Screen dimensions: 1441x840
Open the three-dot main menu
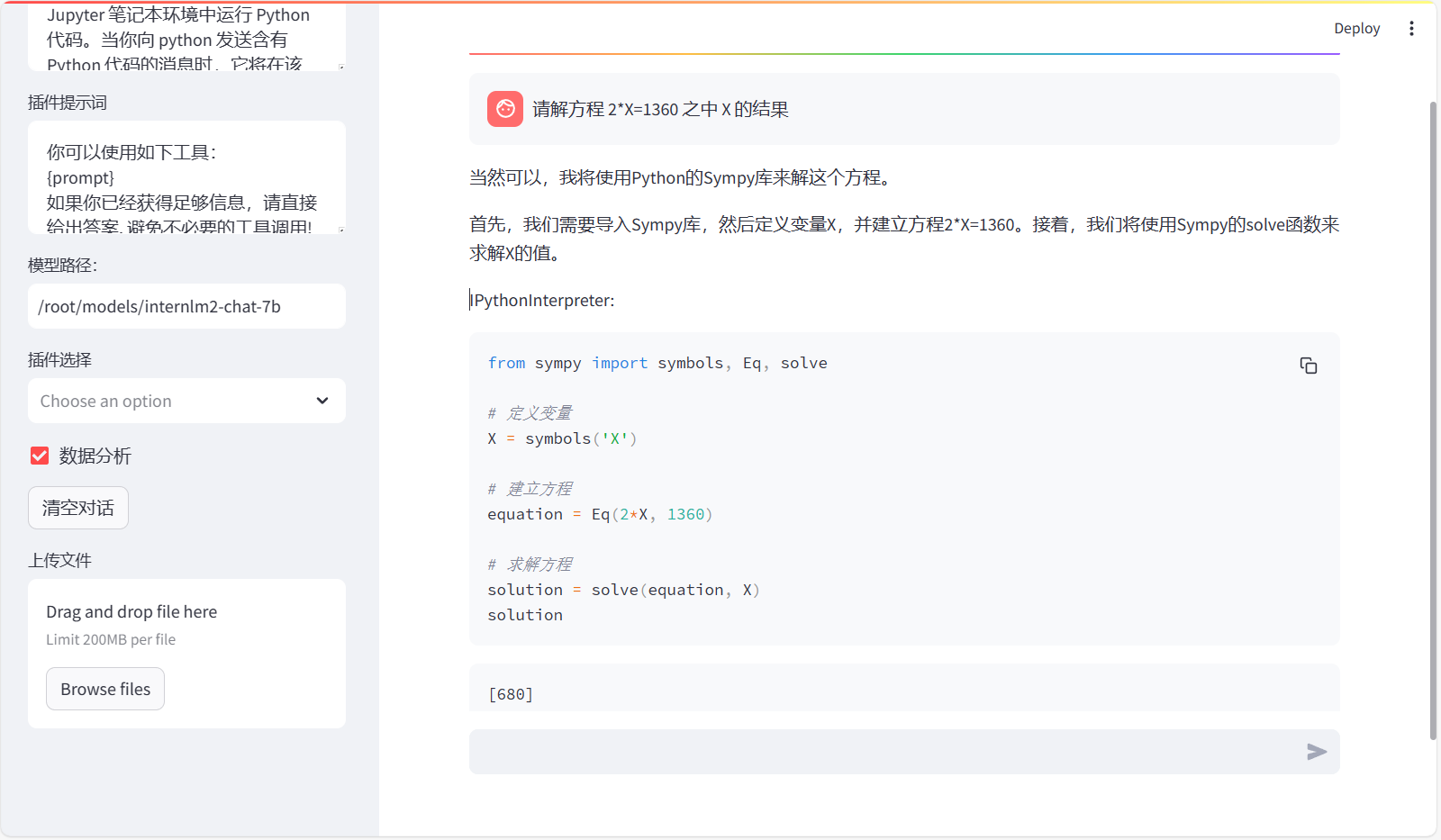coord(1411,29)
